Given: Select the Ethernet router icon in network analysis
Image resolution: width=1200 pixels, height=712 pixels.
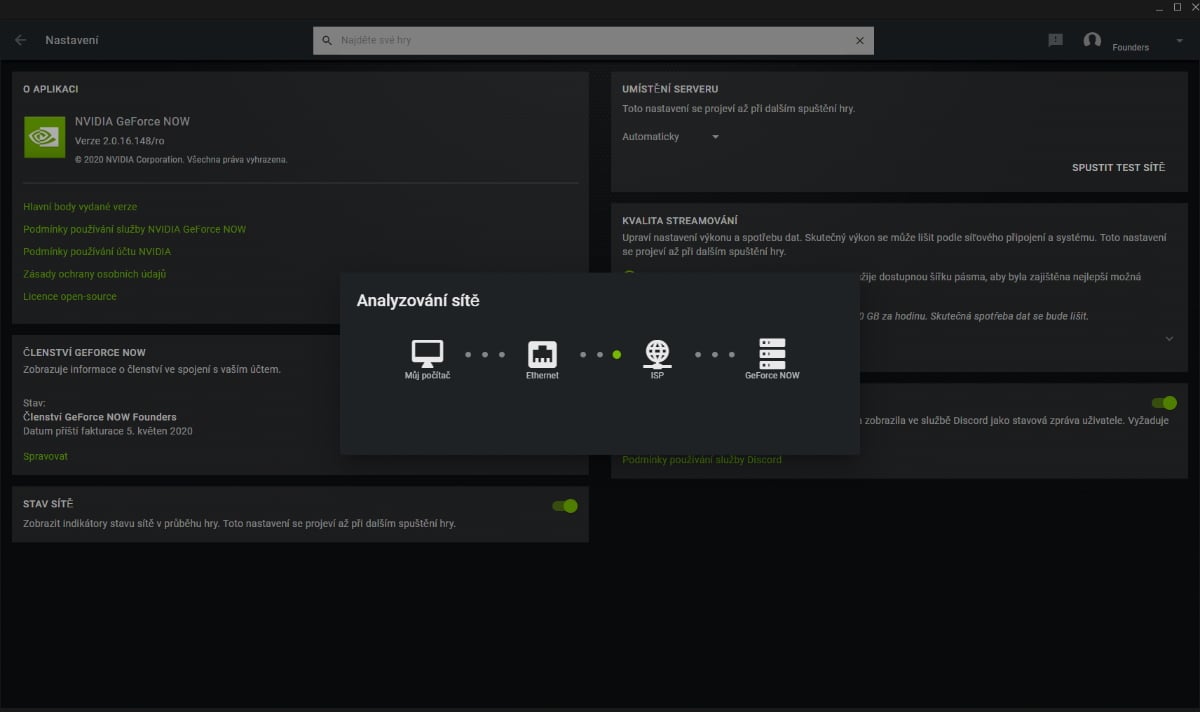Looking at the screenshot, I should 542,352.
